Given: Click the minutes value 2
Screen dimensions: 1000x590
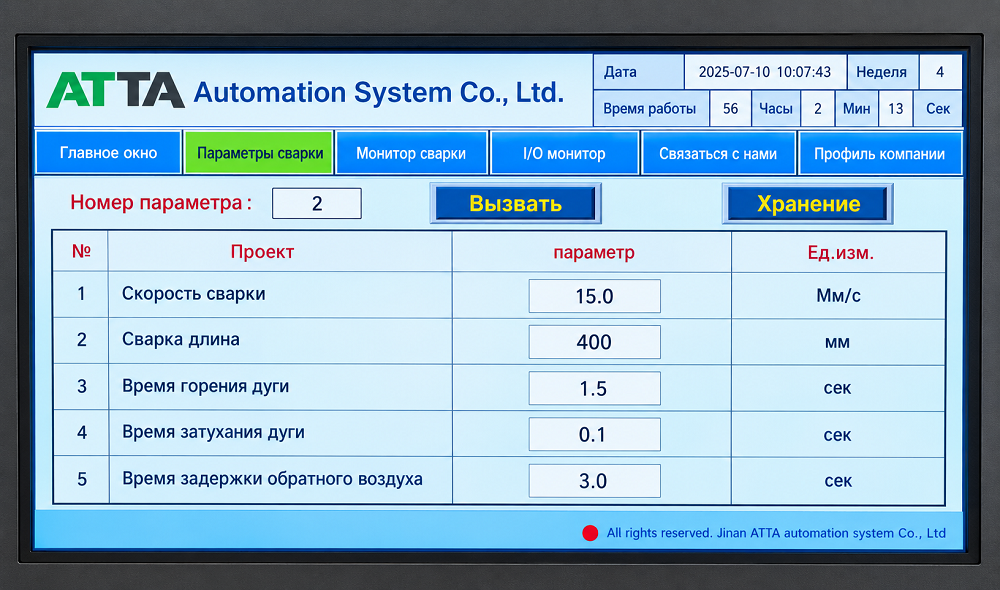Looking at the screenshot, I should (x=818, y=108).
